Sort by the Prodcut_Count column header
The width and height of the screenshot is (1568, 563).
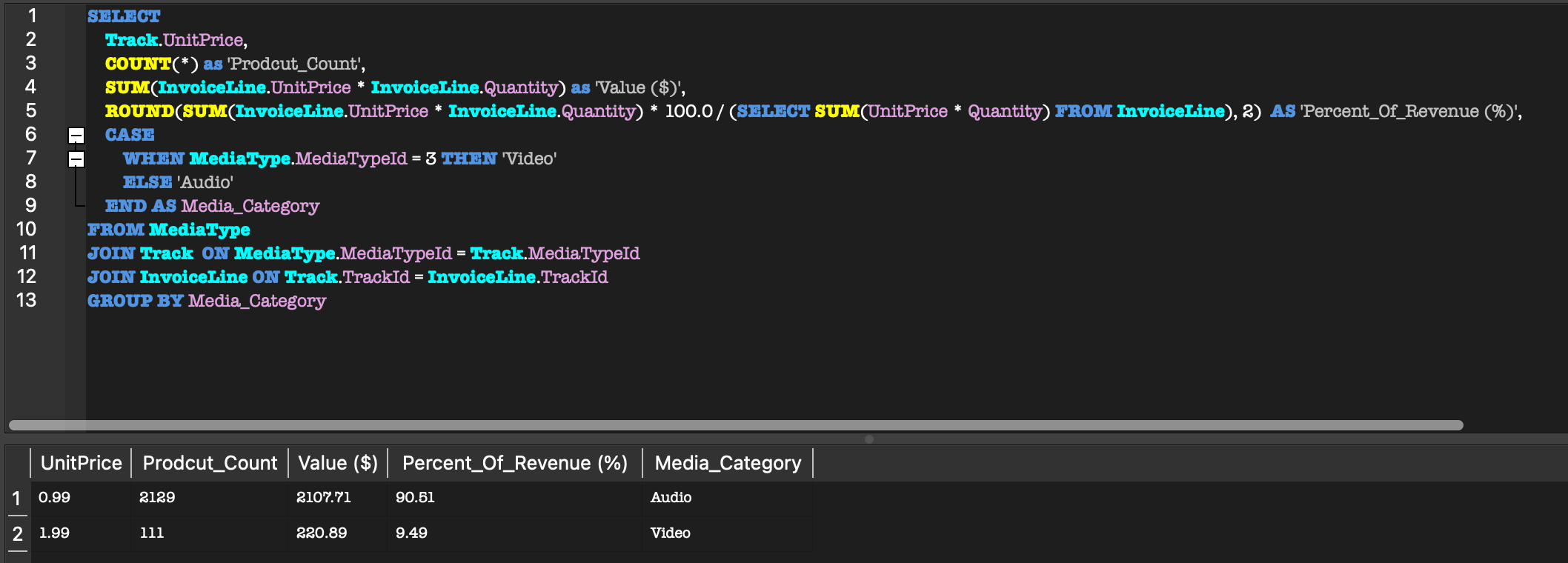click(x=210, y=463)
